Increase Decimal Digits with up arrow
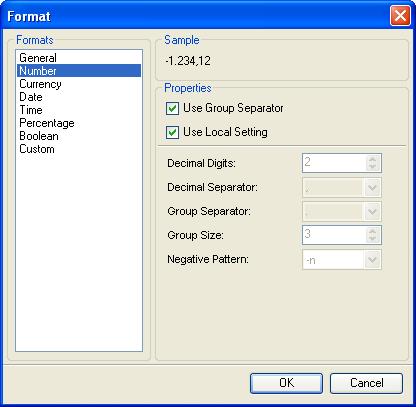 coord(372,159)
